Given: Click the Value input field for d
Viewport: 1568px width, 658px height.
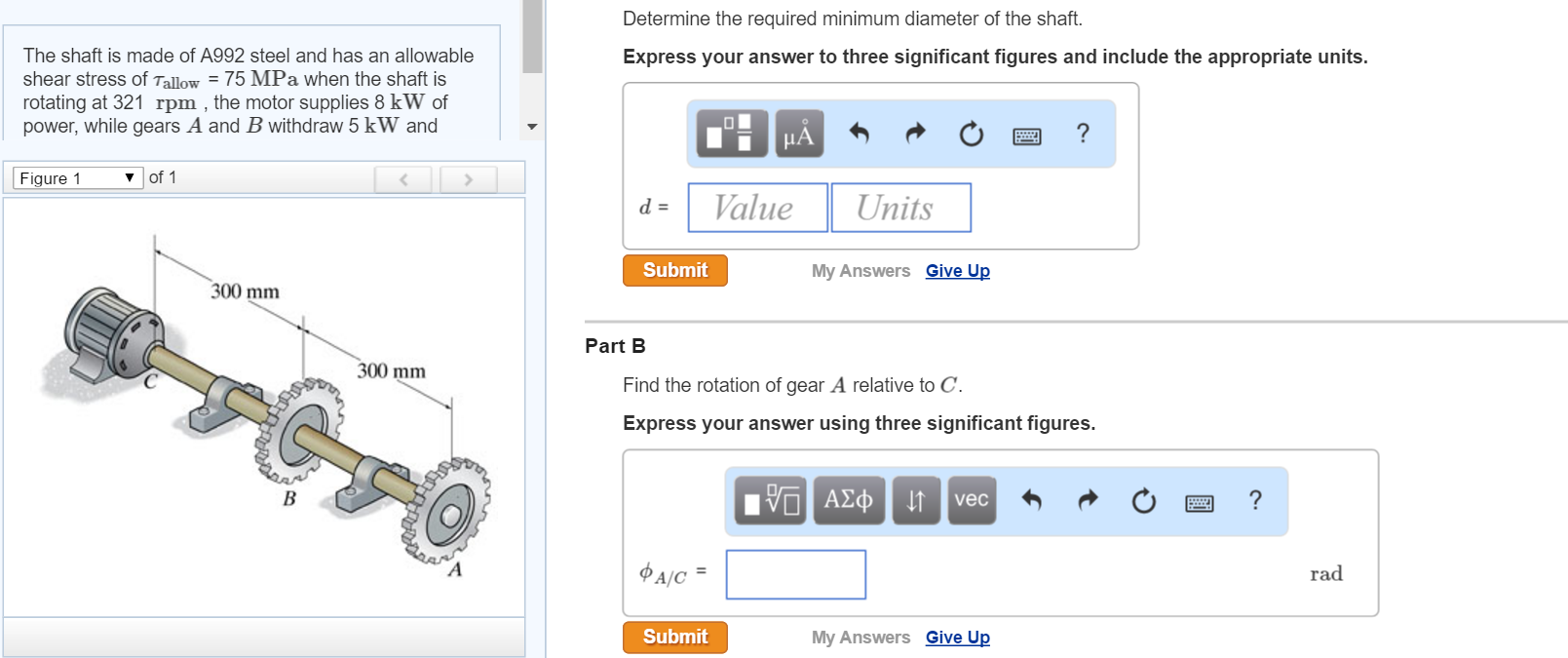Looking at the screenshot, I should [757, 208].
